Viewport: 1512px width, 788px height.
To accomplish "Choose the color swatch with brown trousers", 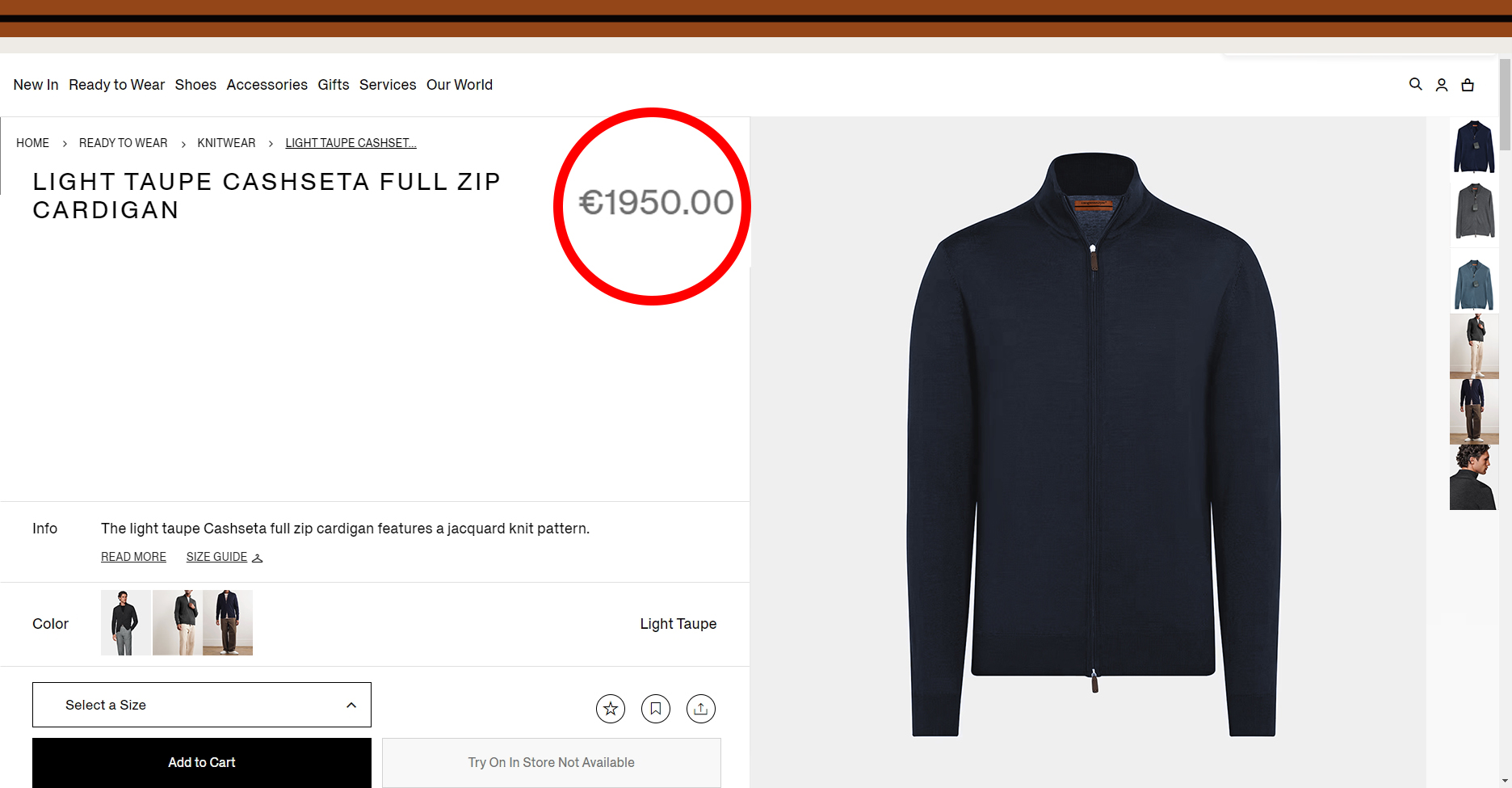I will tap(228, 622).
